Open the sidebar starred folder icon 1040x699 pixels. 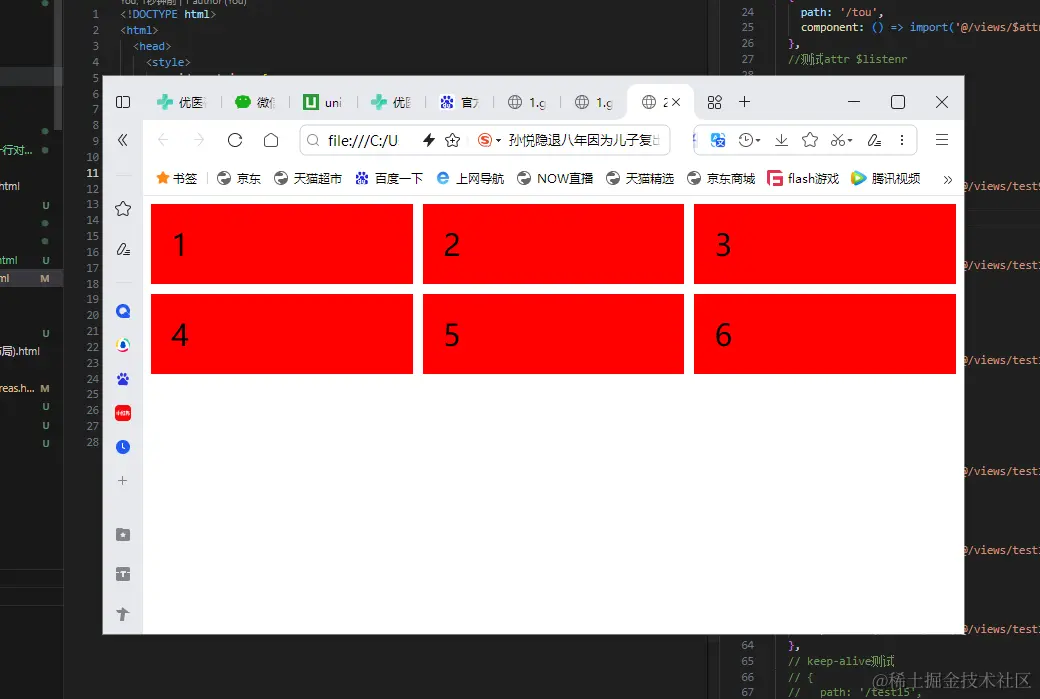coord(123,535)
